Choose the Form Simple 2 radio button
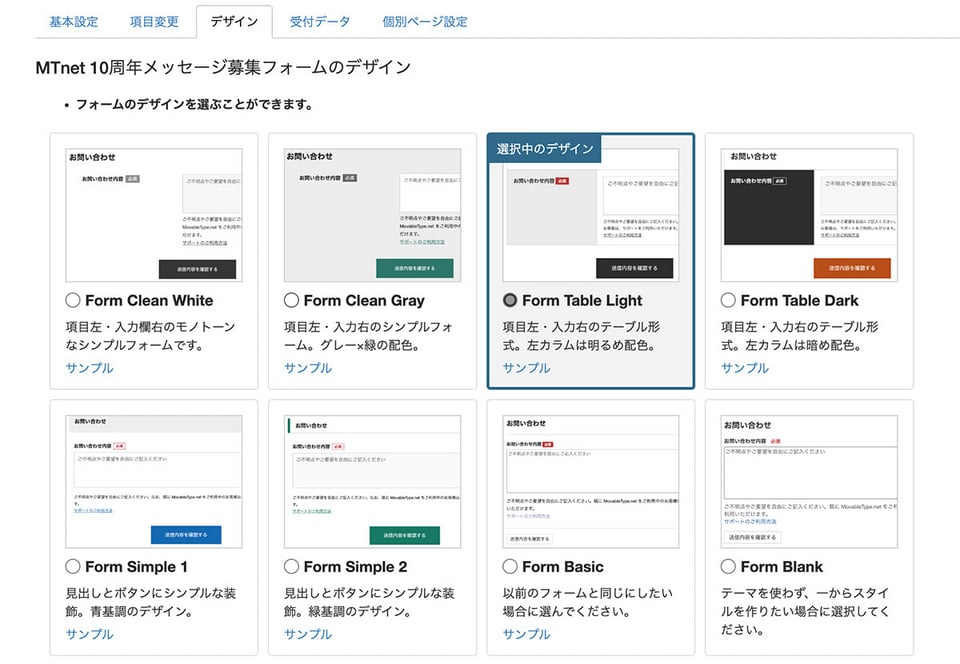 point(291,566)
